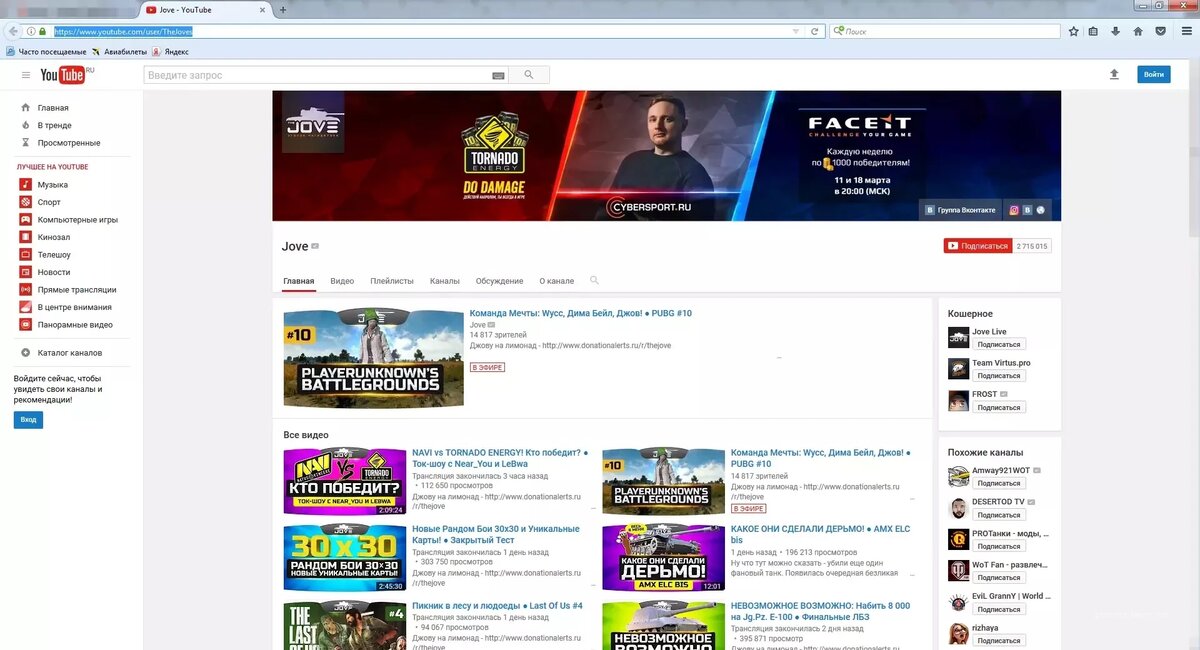Viewport: 1200px width, 650px height.
Task: Open NAVI vs TORNADO ENERGY video thumbnail
Action: pyautogui.click(x=344, y=481)
